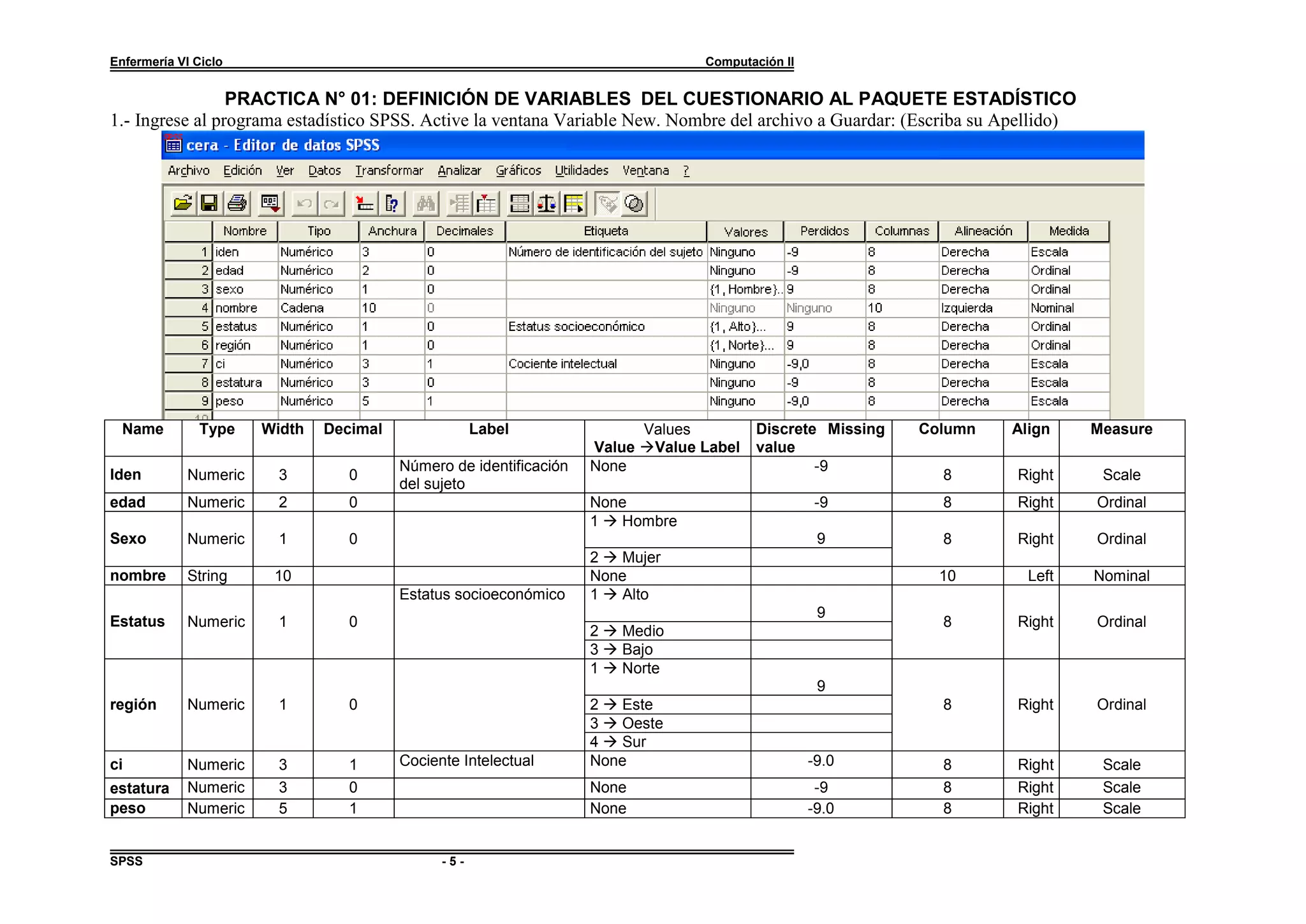This screenshot has width=1306, height=924.
Task: Click the Variables info question-mark icon
Action: coord(392,203)
